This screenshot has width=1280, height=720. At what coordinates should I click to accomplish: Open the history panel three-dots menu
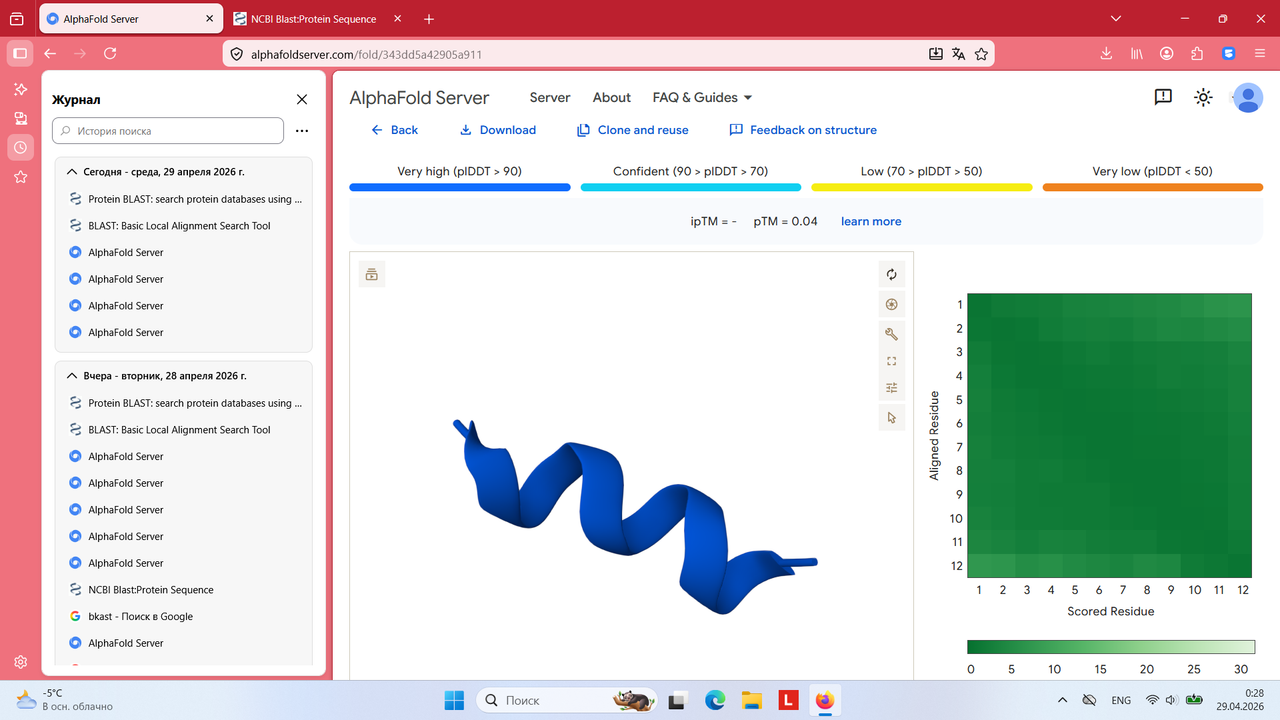click(302, 131)
